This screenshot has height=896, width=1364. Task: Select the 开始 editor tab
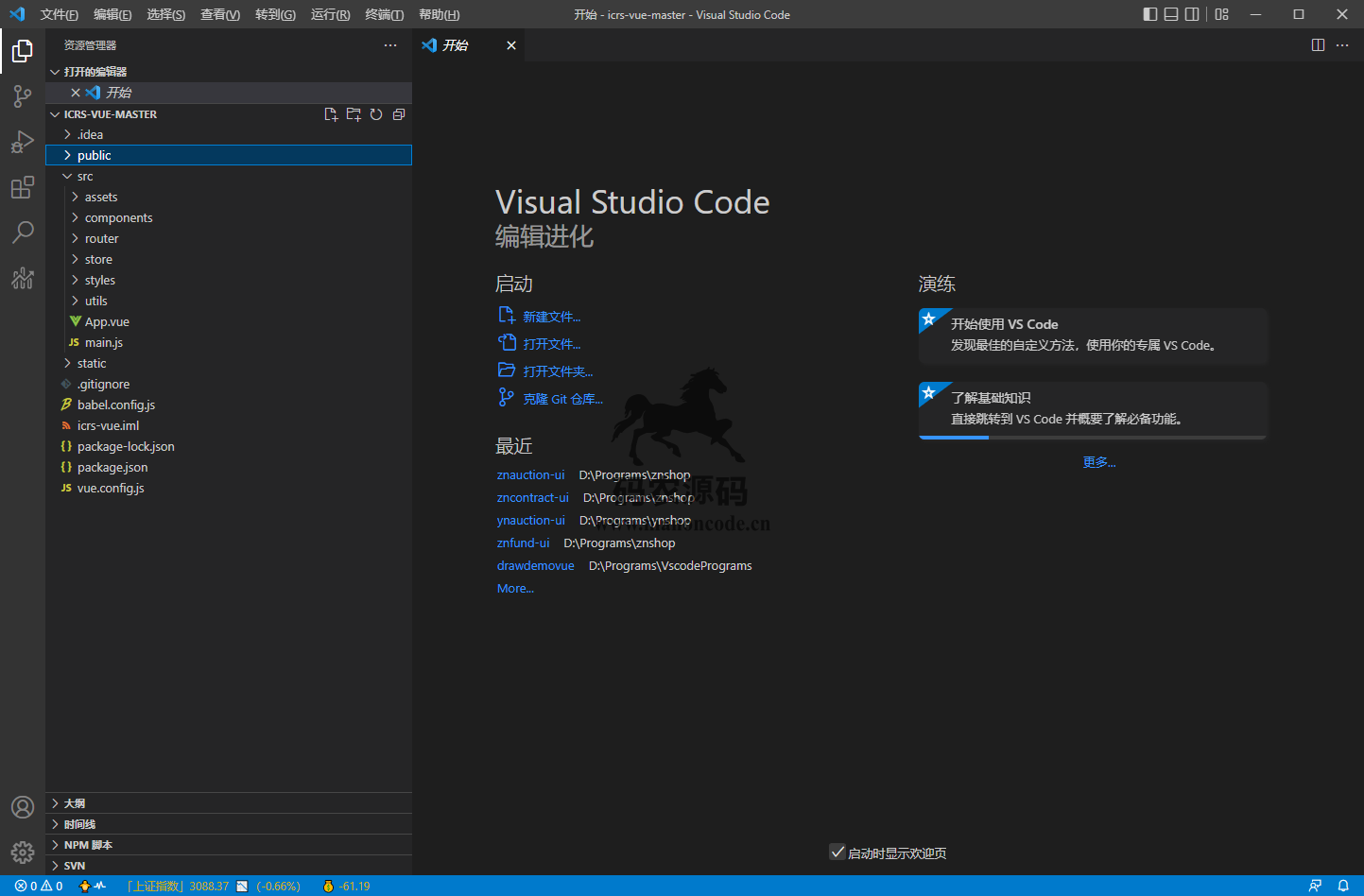click(x=469, y=45)
